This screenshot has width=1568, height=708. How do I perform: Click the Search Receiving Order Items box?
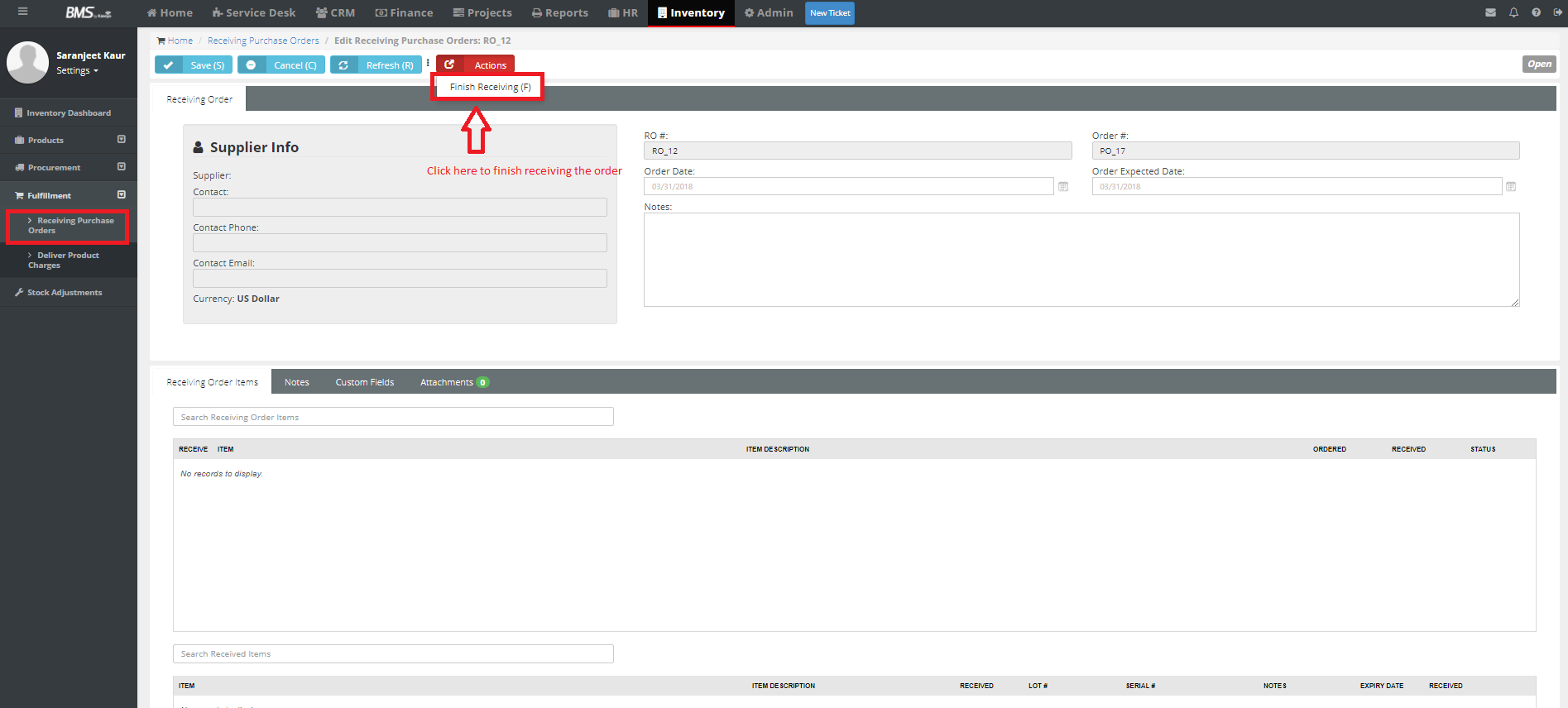(x=393, y=417)
